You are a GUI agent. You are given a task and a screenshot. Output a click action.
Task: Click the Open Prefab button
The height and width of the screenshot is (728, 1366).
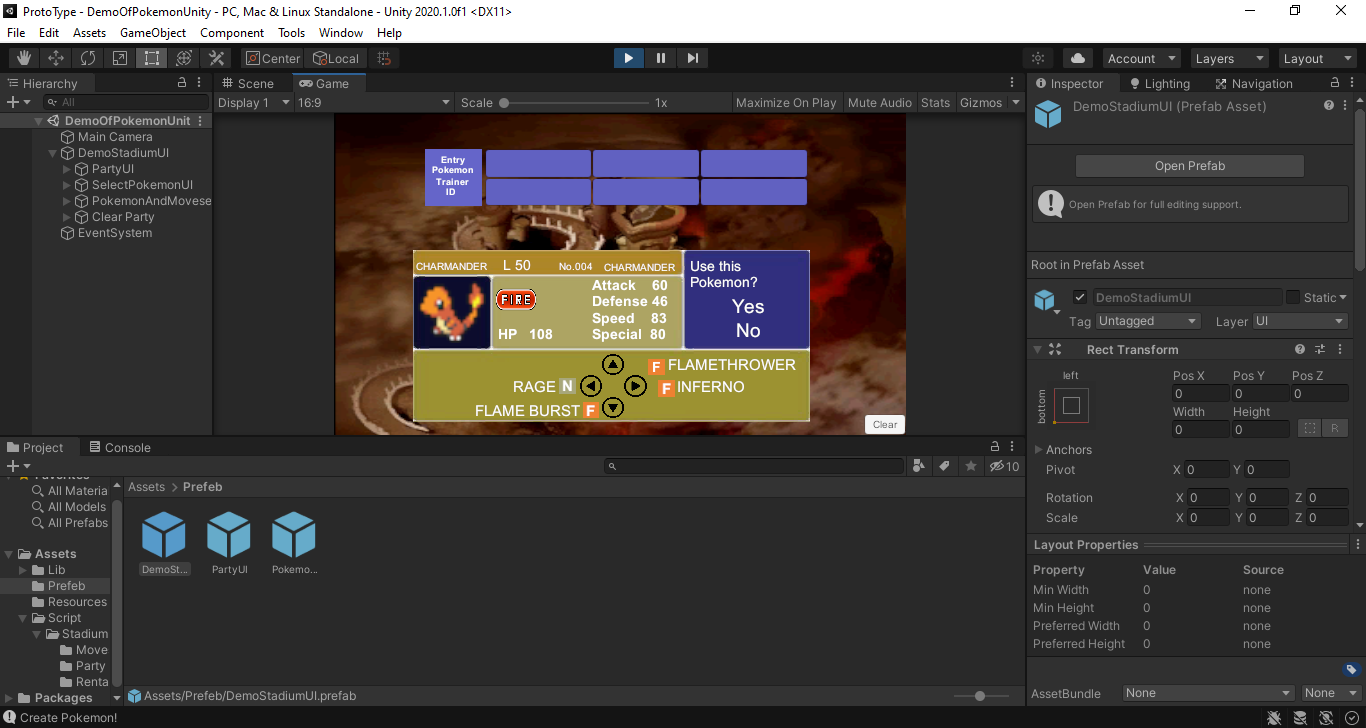coord(1190,166)
